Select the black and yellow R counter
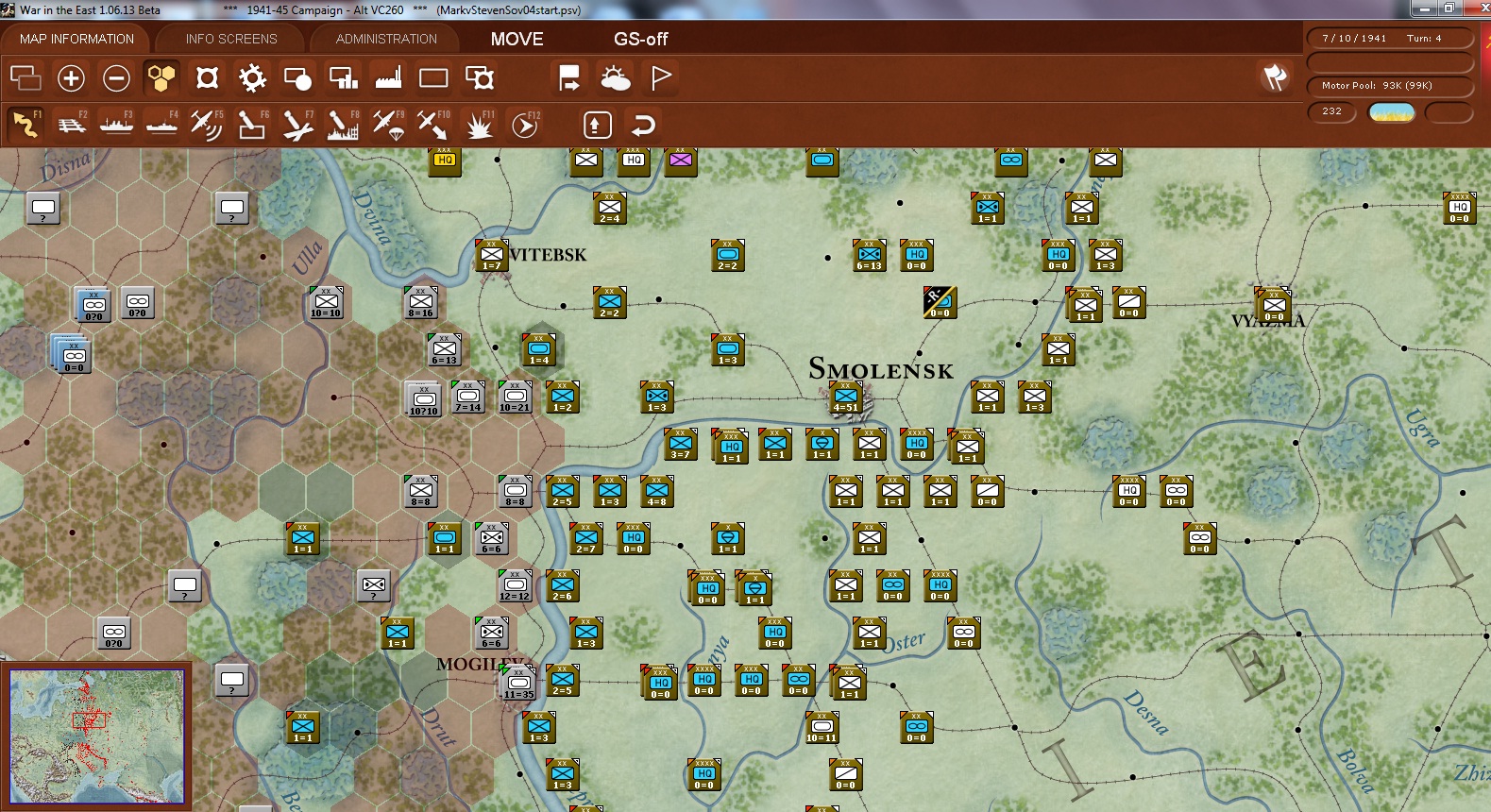The width and height of the screenshot is (1491, 812). (940, 303)
